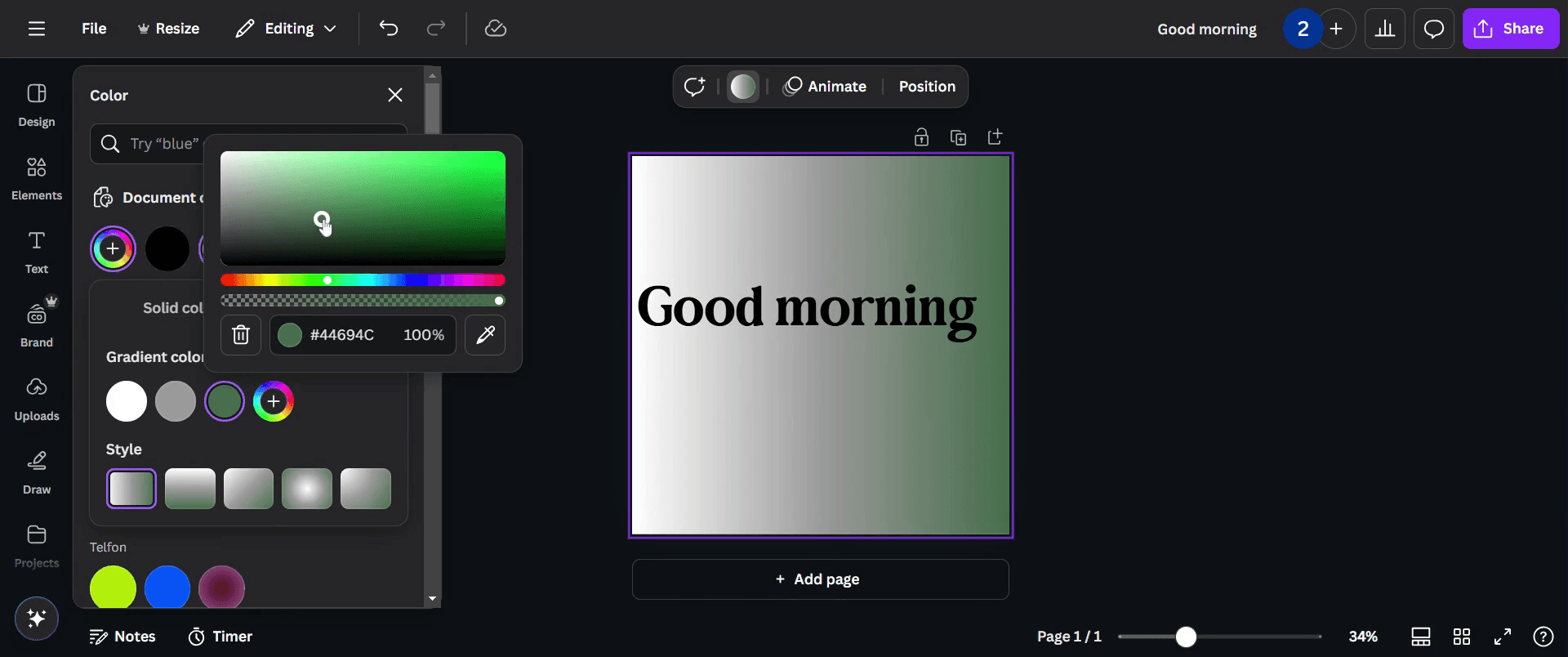1568x657 pixels.
Task: Open the Design sidebar tab
Action: pos(37,105)
